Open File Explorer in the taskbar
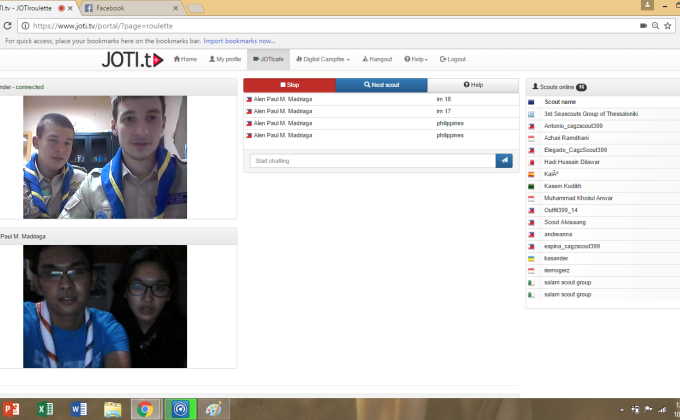Image resolution: width=680 pixels, height=420 pixels. (112, 408)
